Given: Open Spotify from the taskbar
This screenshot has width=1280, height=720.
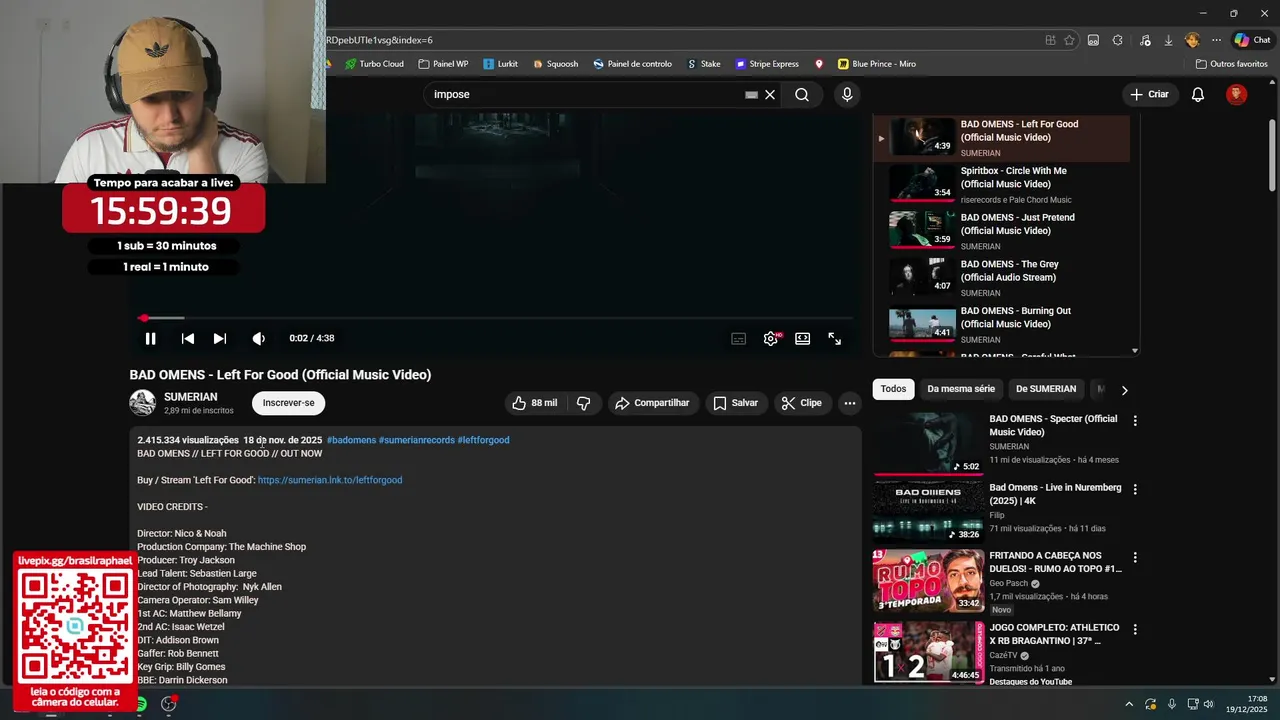Looking at the screenshot, I should (x=140, y=704).
